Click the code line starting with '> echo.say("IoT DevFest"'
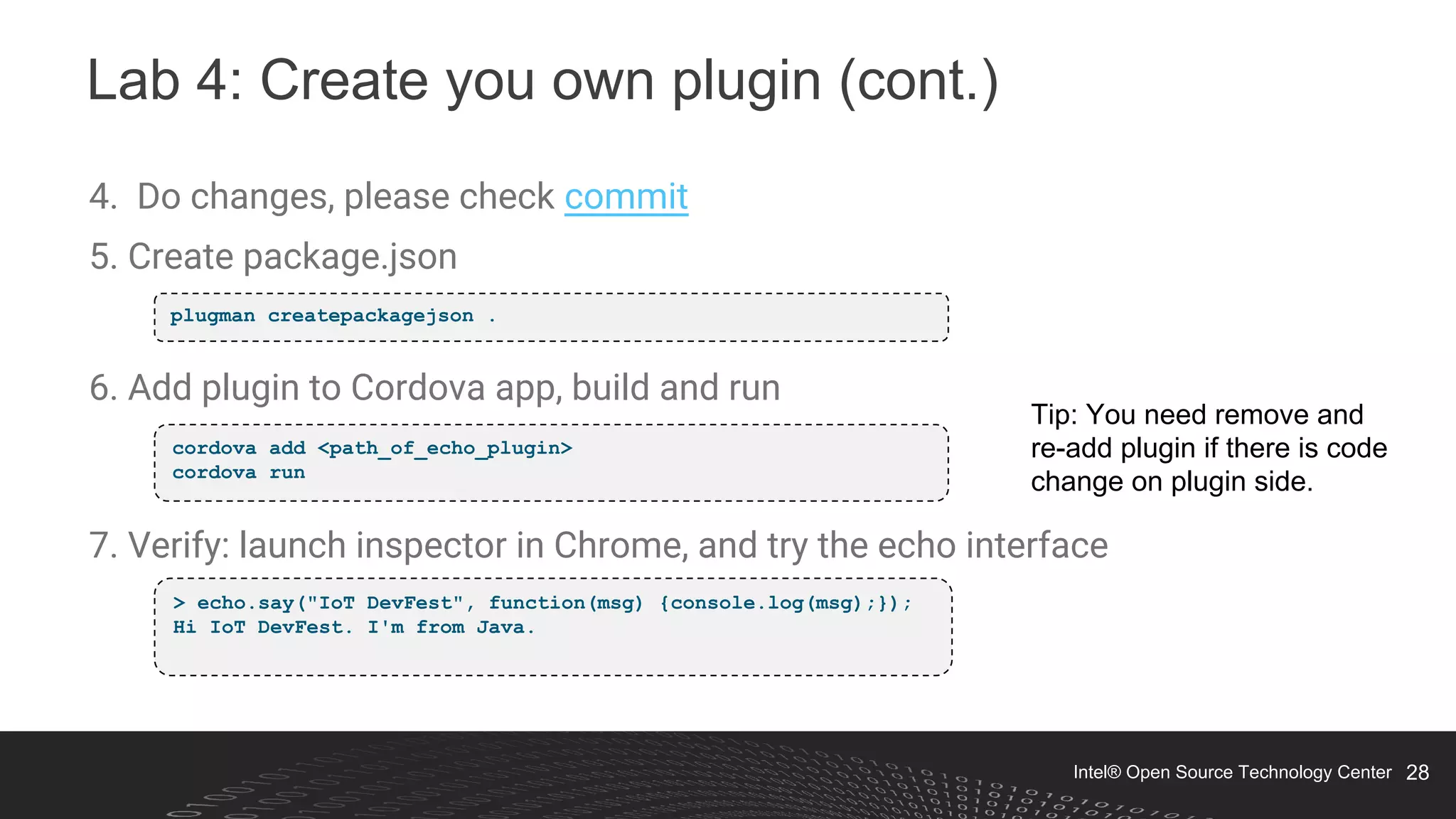Screen dimensions: 1456x819 542,604
